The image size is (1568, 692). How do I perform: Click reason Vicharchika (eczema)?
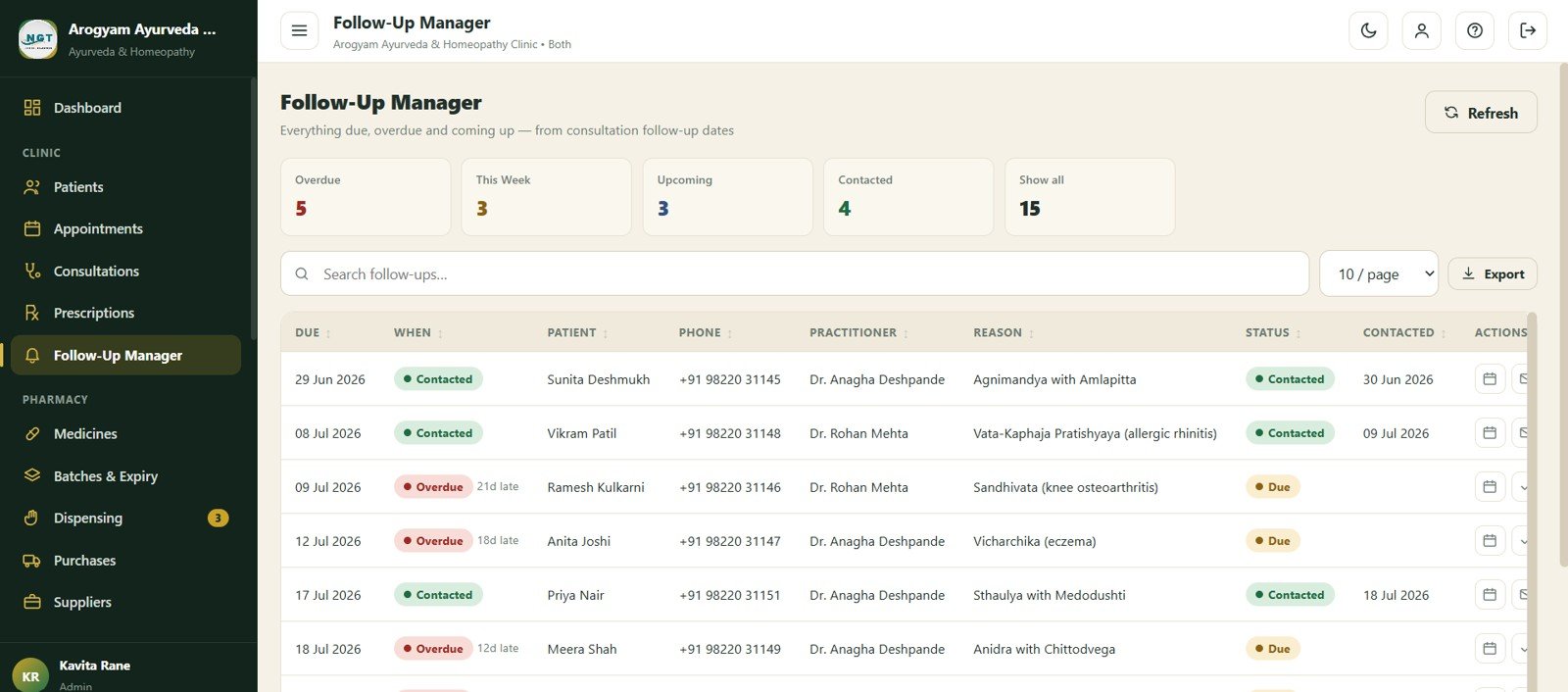(1035, 541)
